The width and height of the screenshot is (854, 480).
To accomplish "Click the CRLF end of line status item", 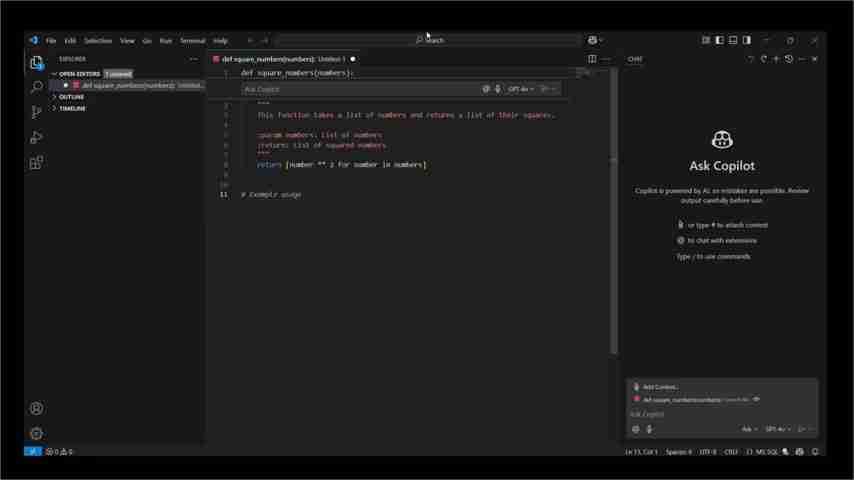I will [x=731, y=452].
